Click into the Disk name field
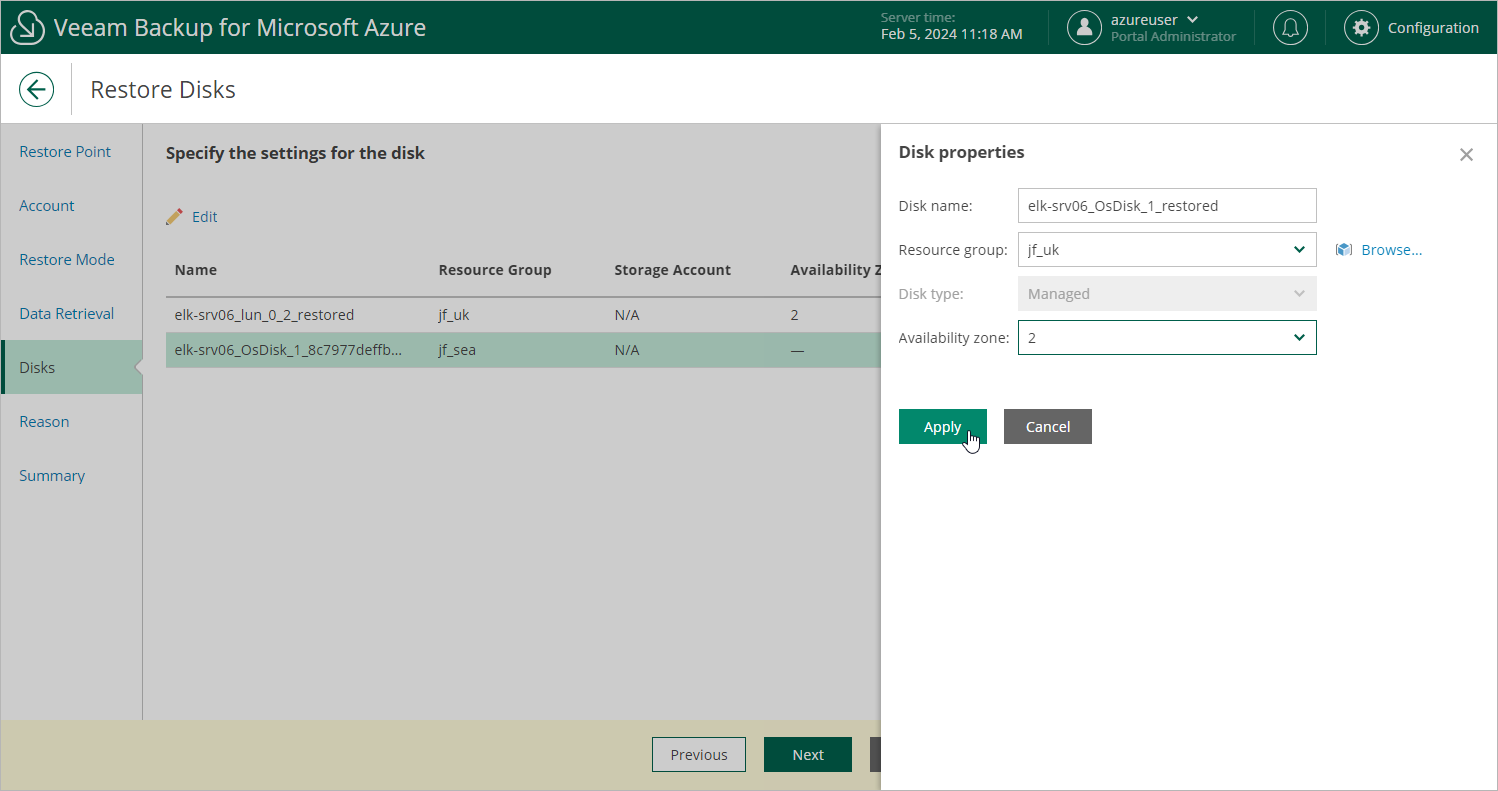1498x791 pixels. click(1167, 206)
